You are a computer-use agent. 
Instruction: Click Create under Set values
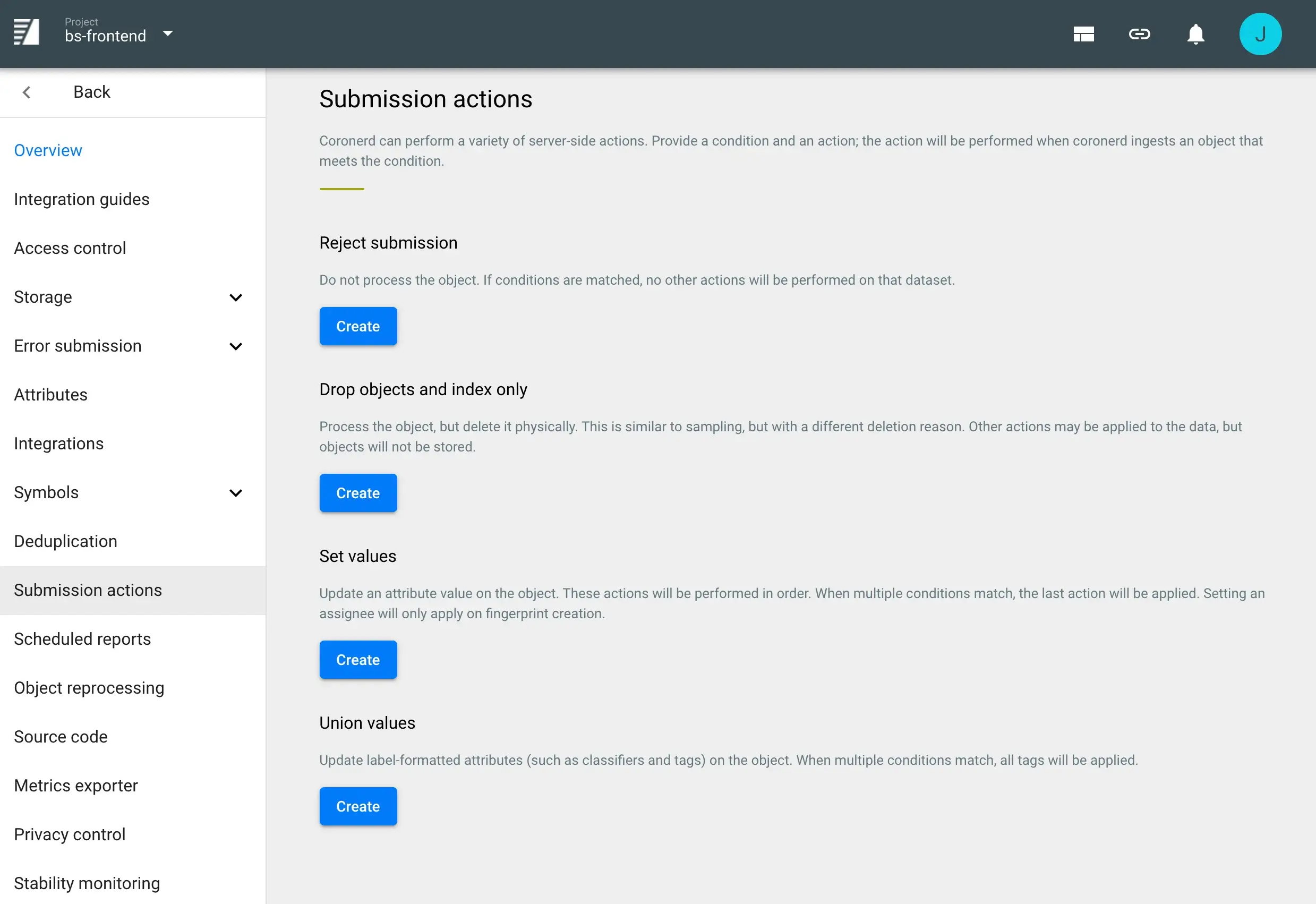(358, 659)
